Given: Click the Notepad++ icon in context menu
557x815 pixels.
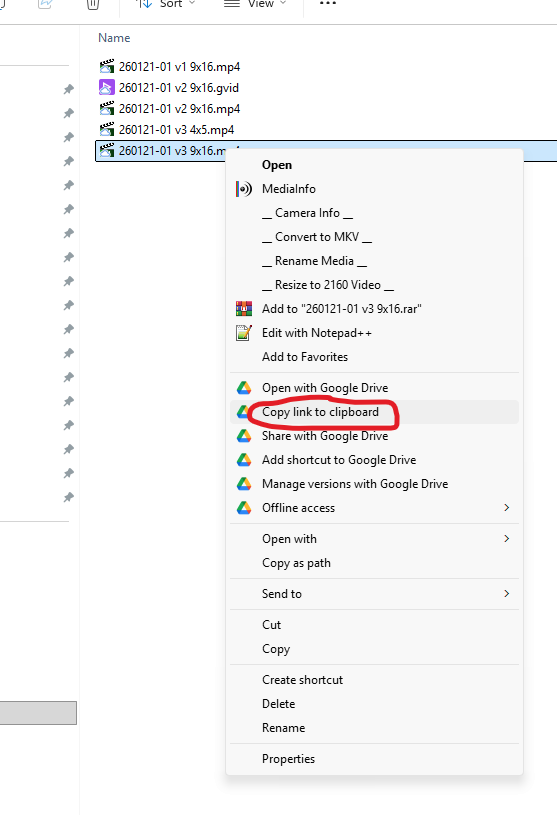Looking at the screenshot, I should (x=244, y=333).
